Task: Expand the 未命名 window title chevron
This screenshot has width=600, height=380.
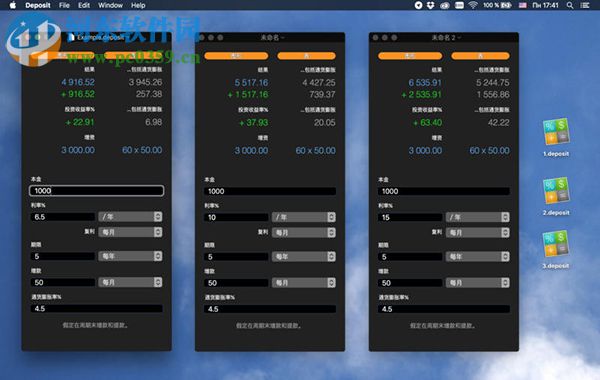Action: click(x=283, y=38)
